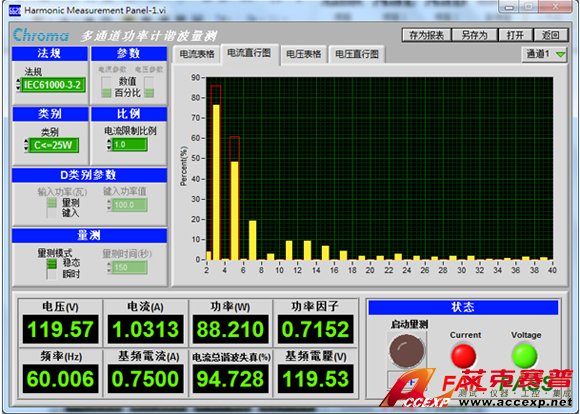Image resolution: width=580 pixels, height=414 pixels.
Task: Click the 存为报表 button
Action: [x=426, y=35]
